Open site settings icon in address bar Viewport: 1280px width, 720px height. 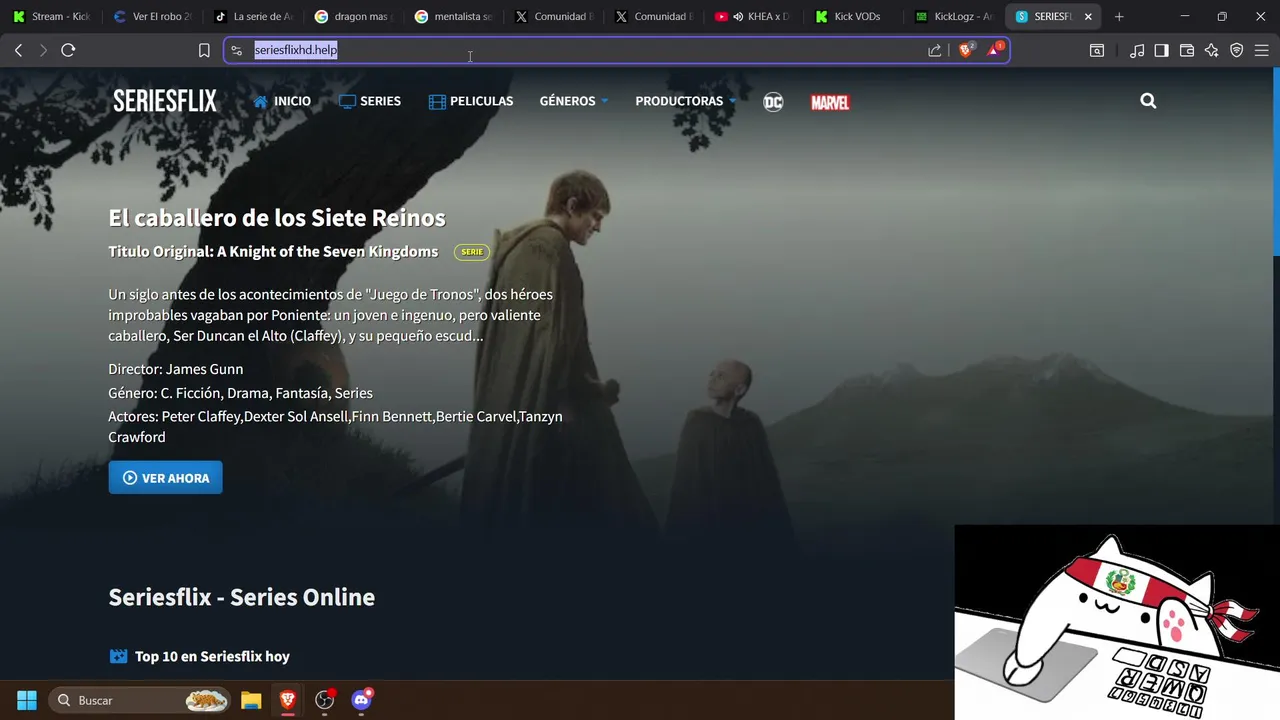click(x=237, y=50)
